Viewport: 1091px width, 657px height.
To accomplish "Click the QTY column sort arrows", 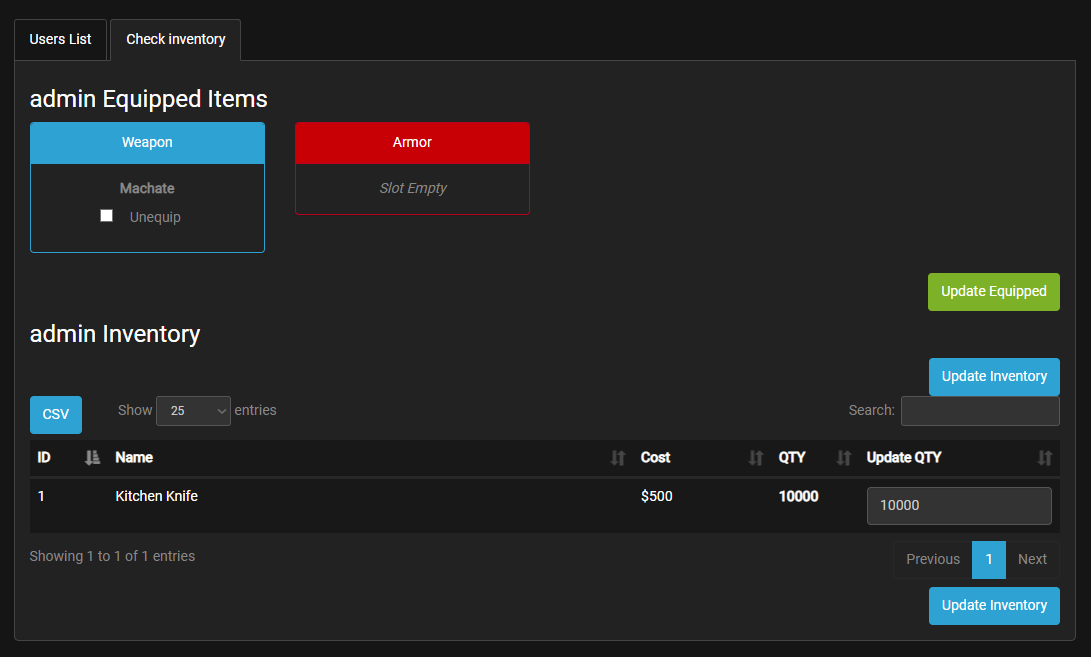I will click(x=843, y=458).
